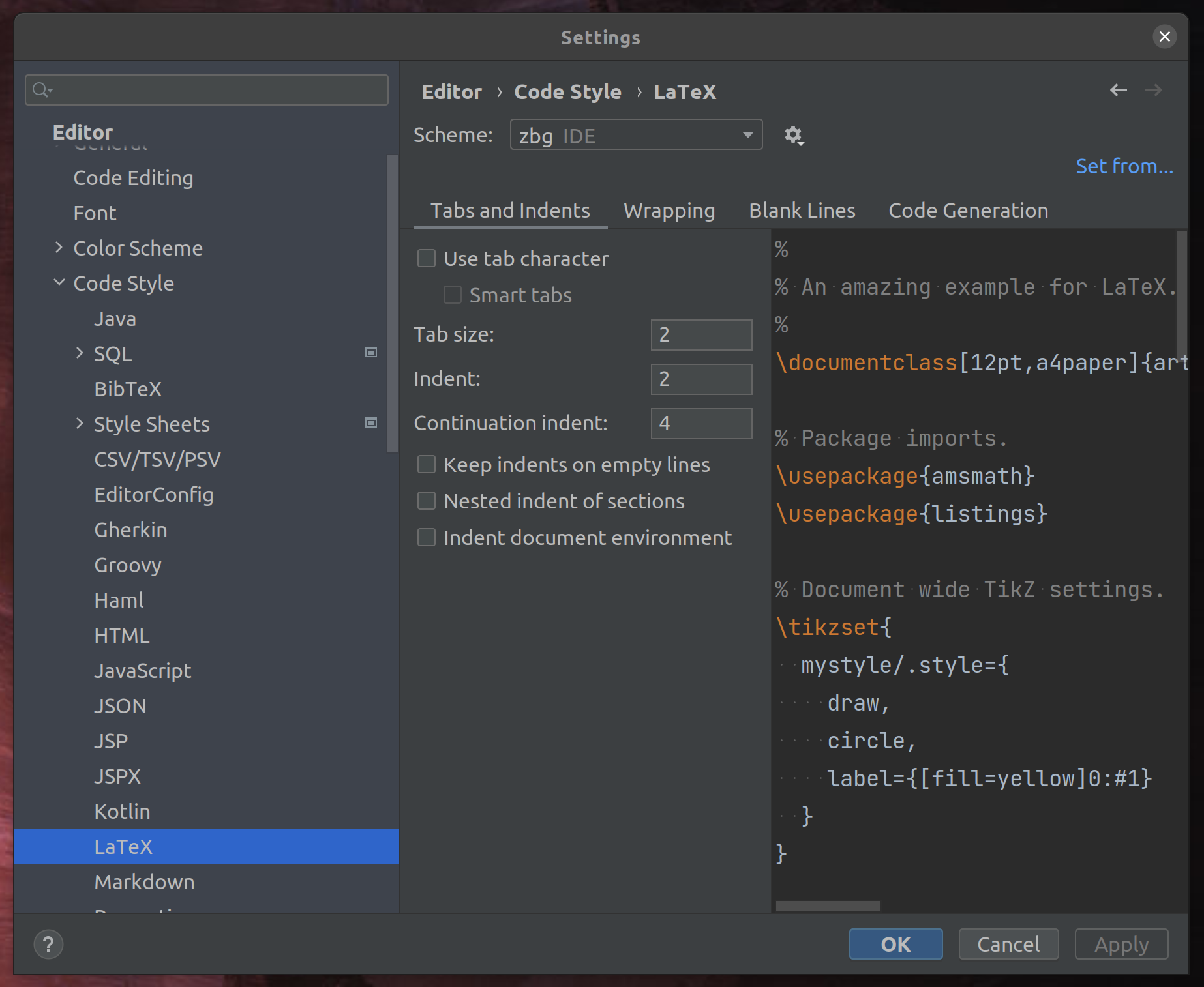Collapse the Code Style tree section

59,283
